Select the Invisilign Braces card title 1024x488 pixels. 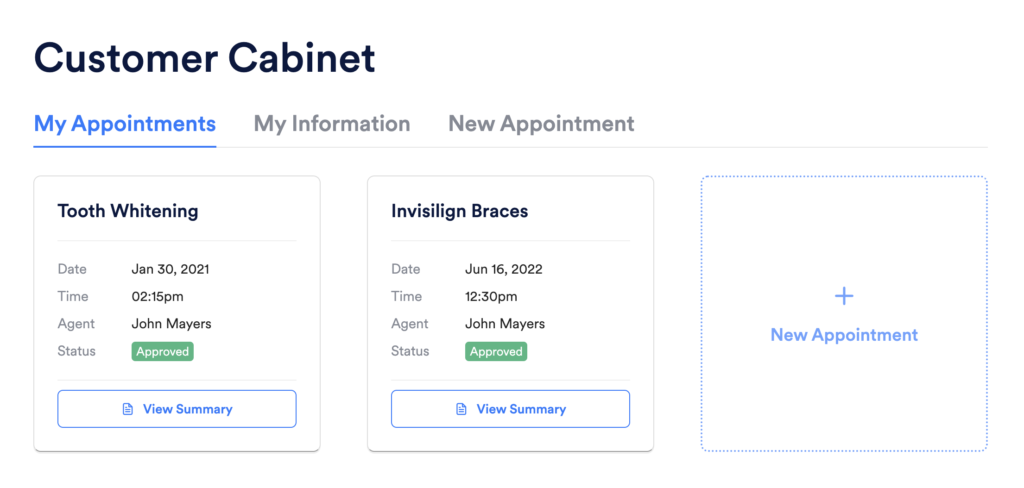[459, 211]
